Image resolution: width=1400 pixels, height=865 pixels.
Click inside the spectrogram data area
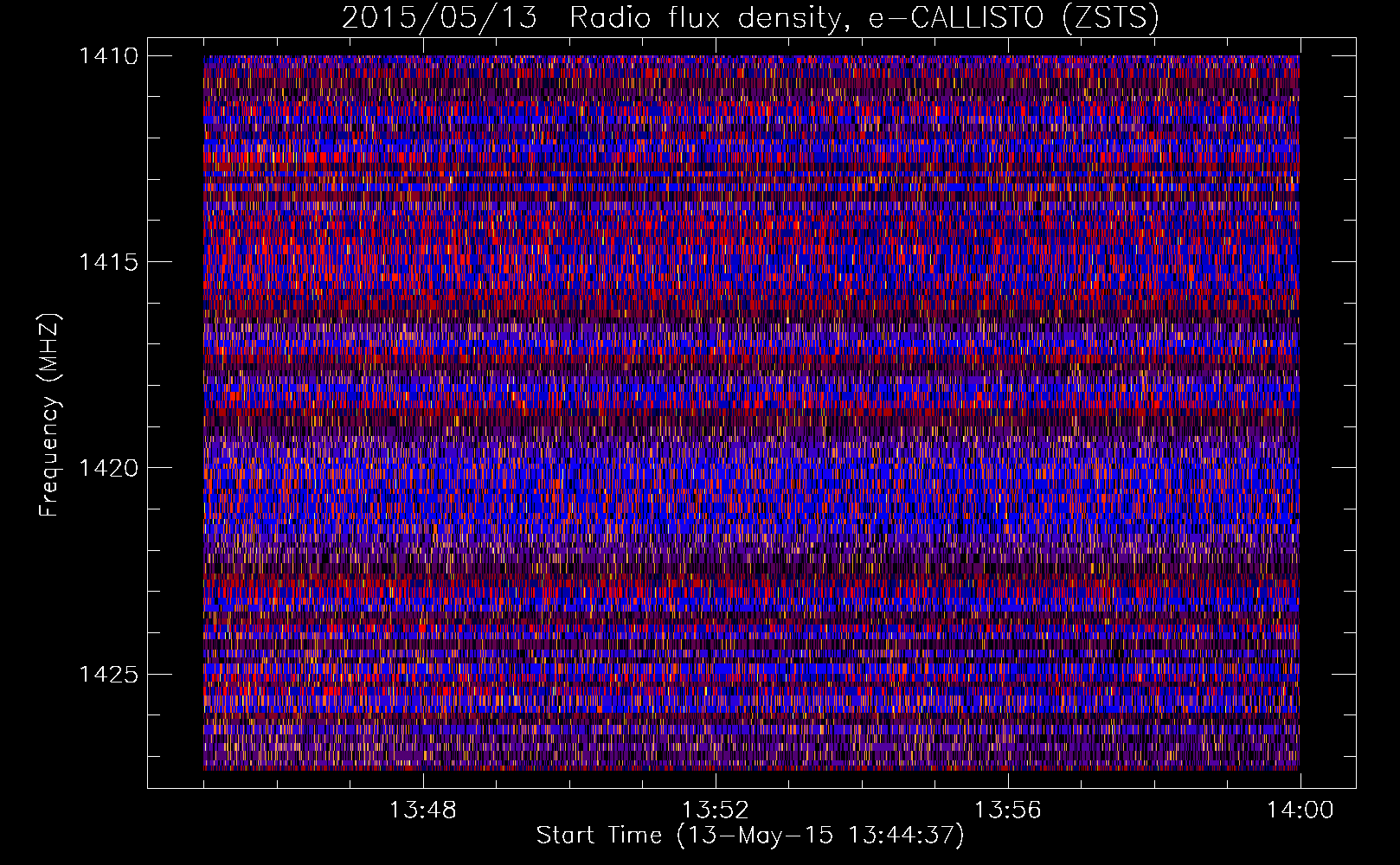(x=751, y=413)
